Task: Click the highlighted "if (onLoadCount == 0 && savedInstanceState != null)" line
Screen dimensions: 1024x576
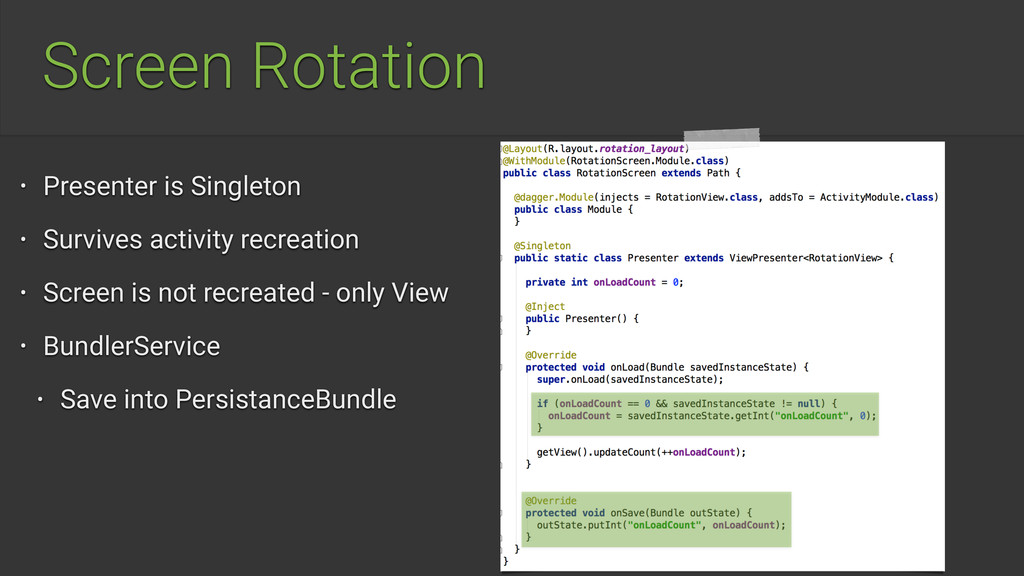Action: click(686, 404)
